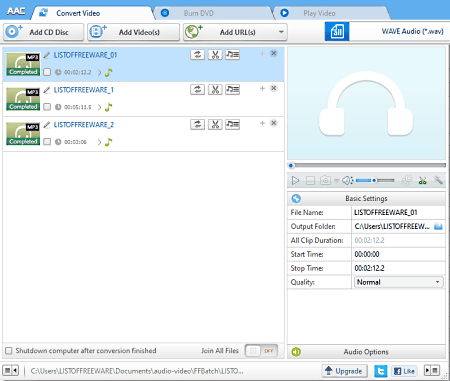The height and width of the screenshot is (381, 450).
Task: Switch to the Convert Video tab
Action: coord(93,13)
